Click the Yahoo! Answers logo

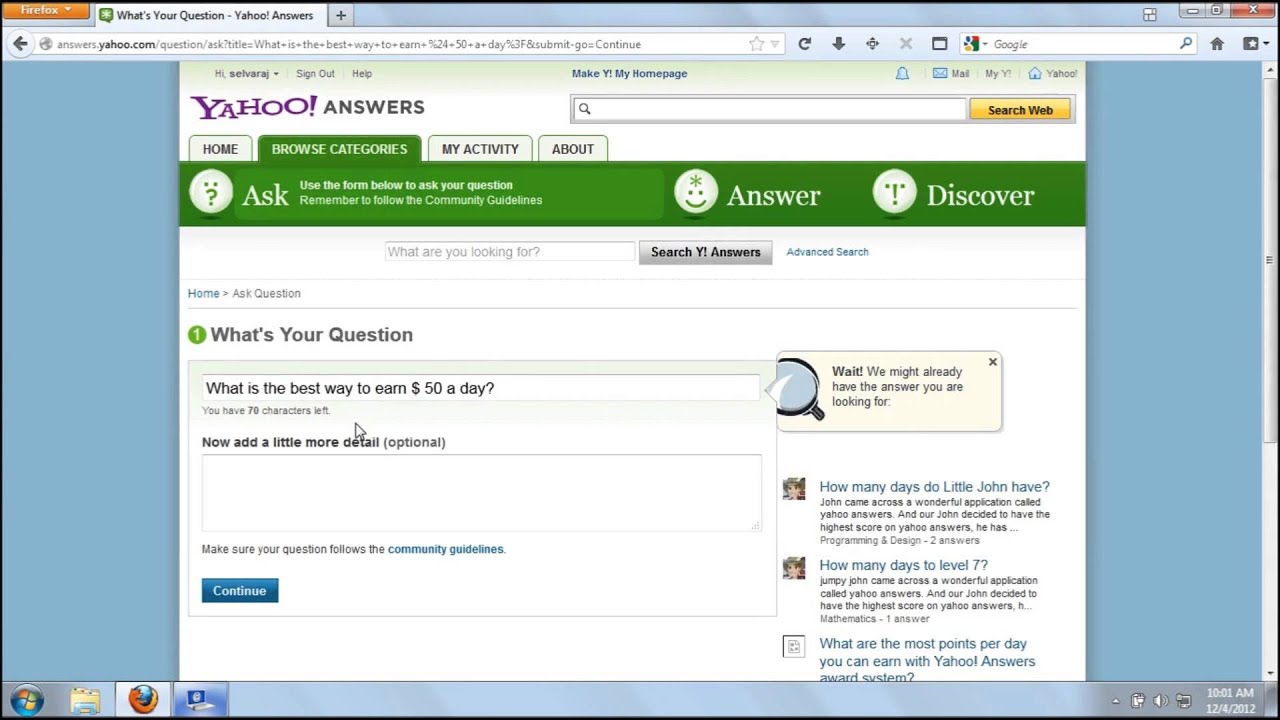307,107
